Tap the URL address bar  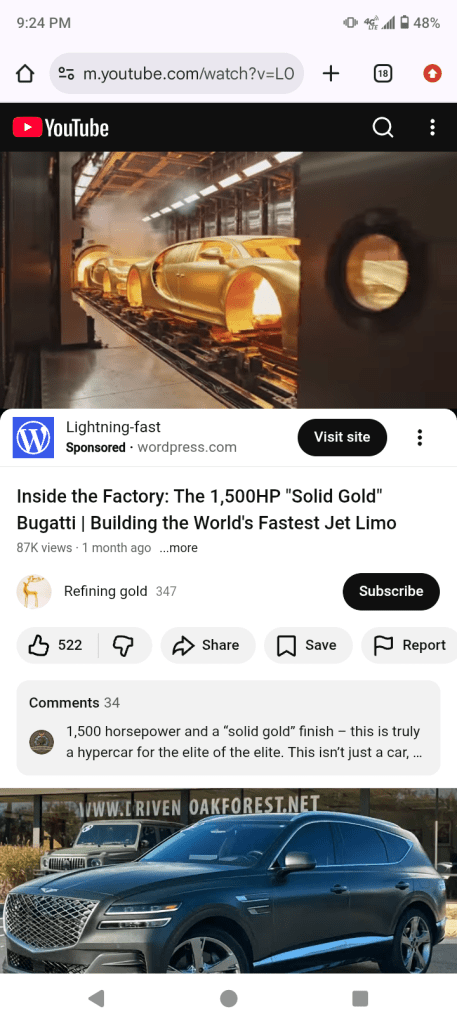176,74
